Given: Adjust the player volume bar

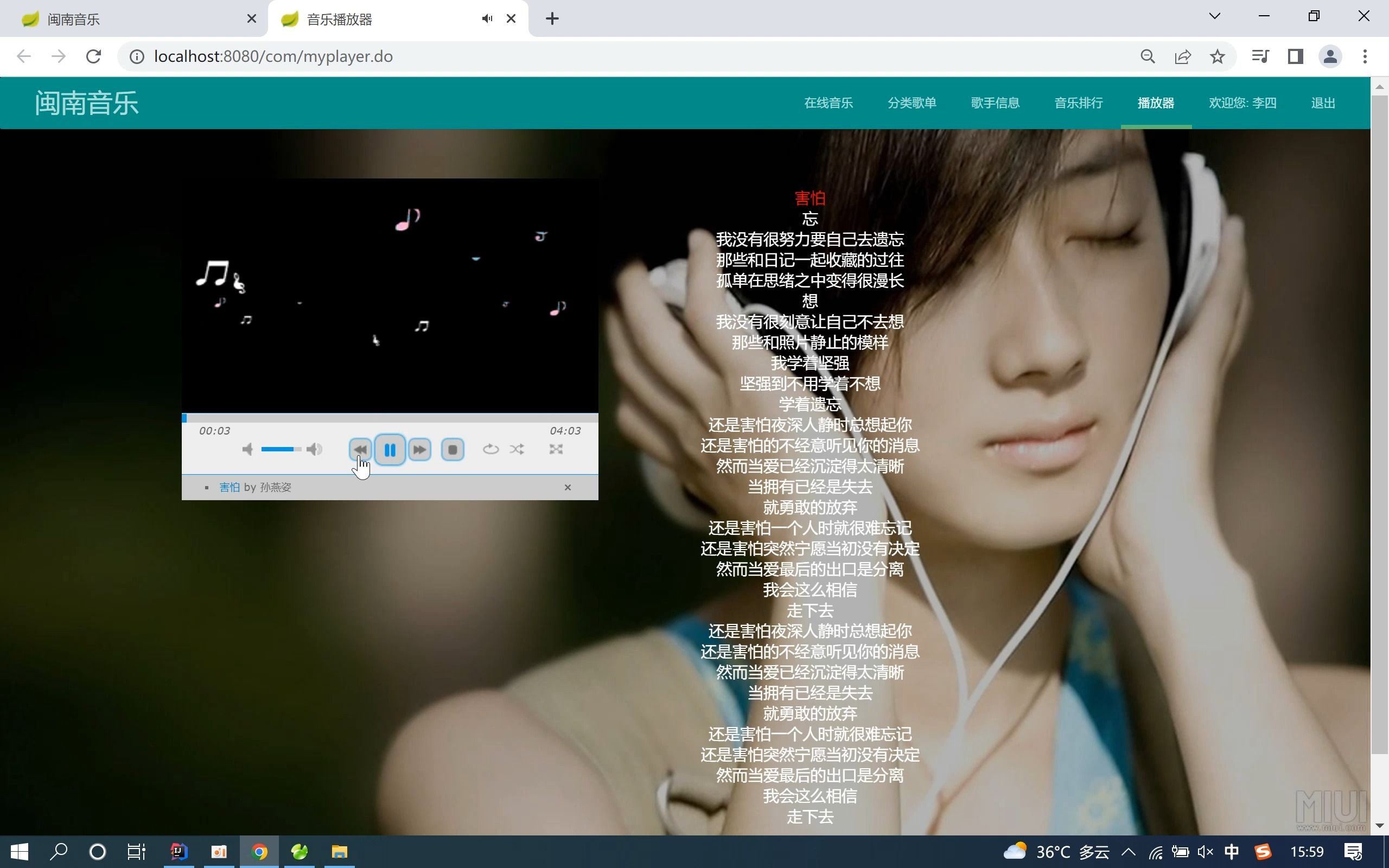Looking at the screenshot, I should 281,449.
